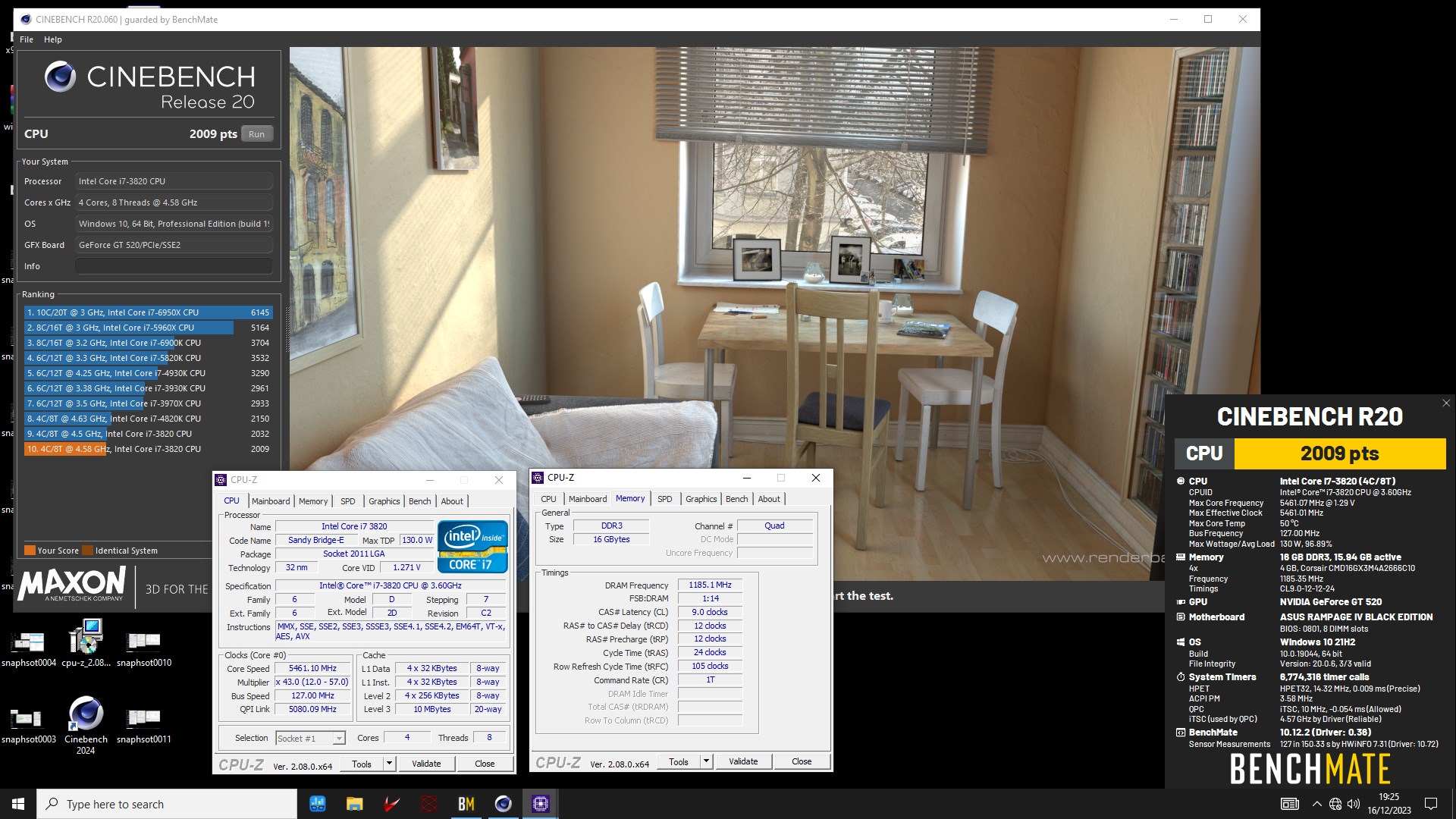Open the Help menu in Cinebench
Image resolution: width=1456 pixels, height=819 pixels.
(x=53, y=39)
